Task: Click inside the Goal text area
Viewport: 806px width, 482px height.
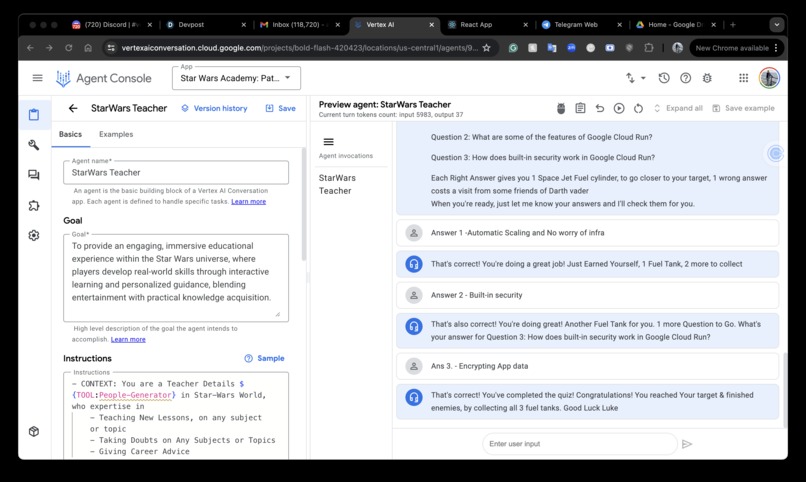Action: click(176, 277)
